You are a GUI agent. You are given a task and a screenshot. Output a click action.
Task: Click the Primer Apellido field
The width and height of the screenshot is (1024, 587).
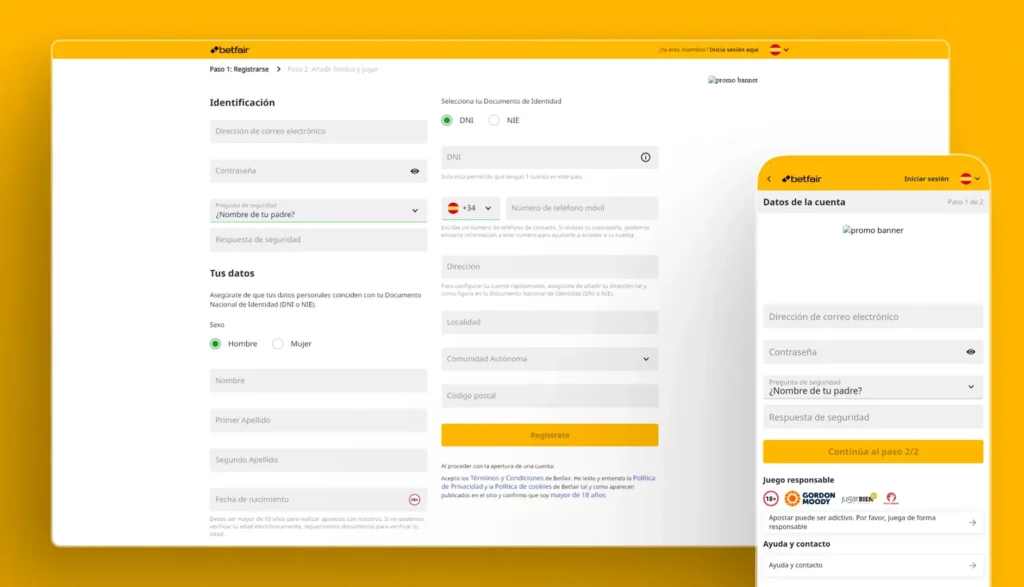coord(318,420)
